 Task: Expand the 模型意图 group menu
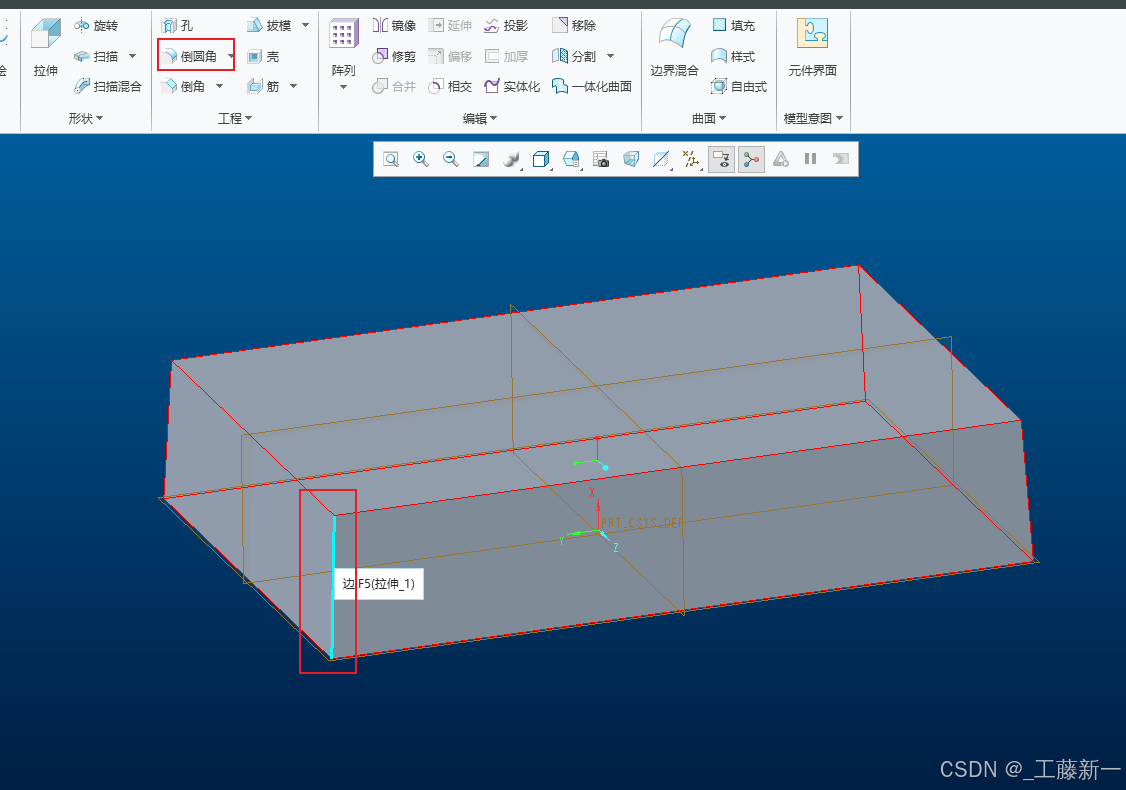pos(813,118)
